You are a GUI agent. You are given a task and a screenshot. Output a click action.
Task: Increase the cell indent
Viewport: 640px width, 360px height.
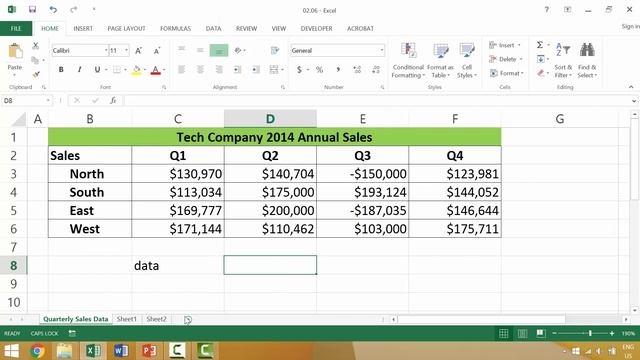(256, 70)
